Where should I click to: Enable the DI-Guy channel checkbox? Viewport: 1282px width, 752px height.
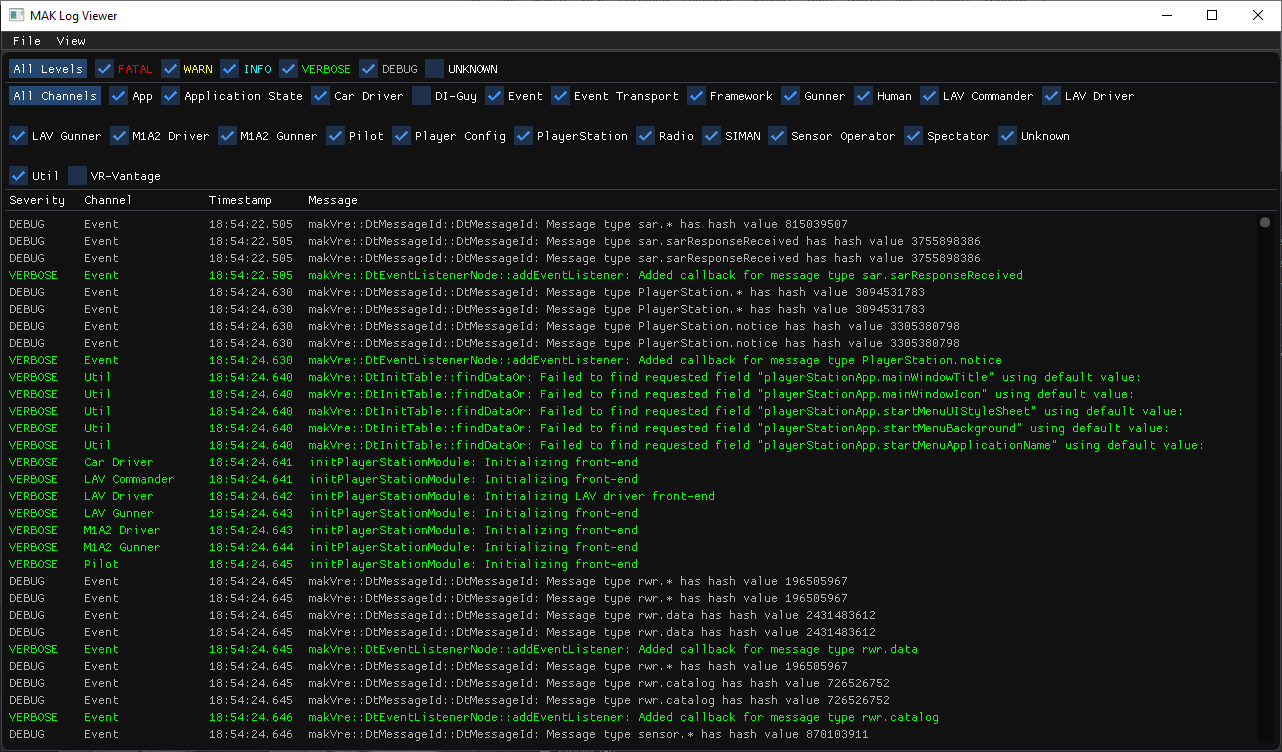[421, 96]
